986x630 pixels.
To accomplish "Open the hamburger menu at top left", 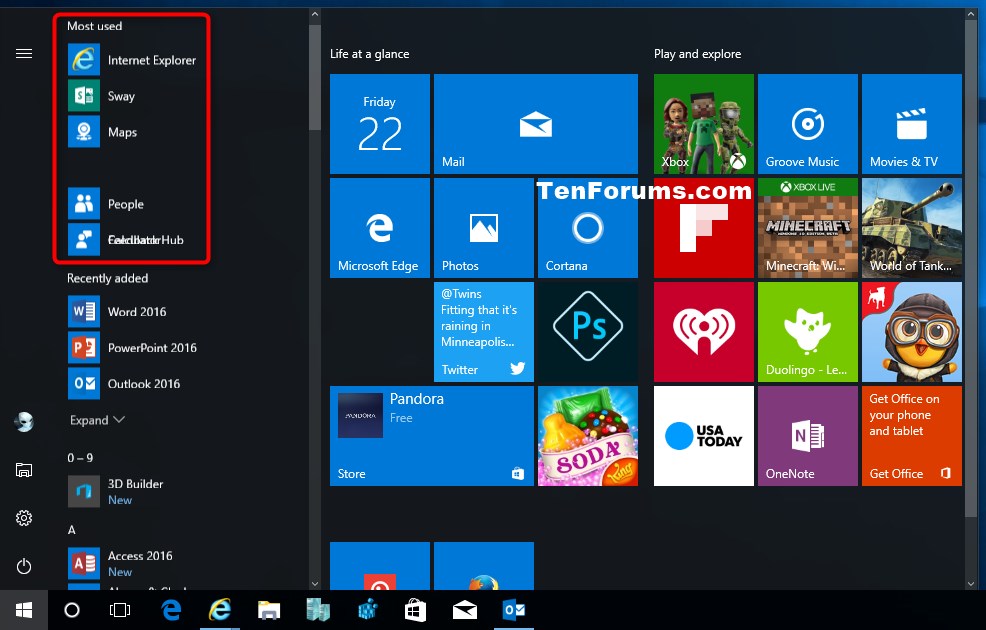I will pos(24,53).
